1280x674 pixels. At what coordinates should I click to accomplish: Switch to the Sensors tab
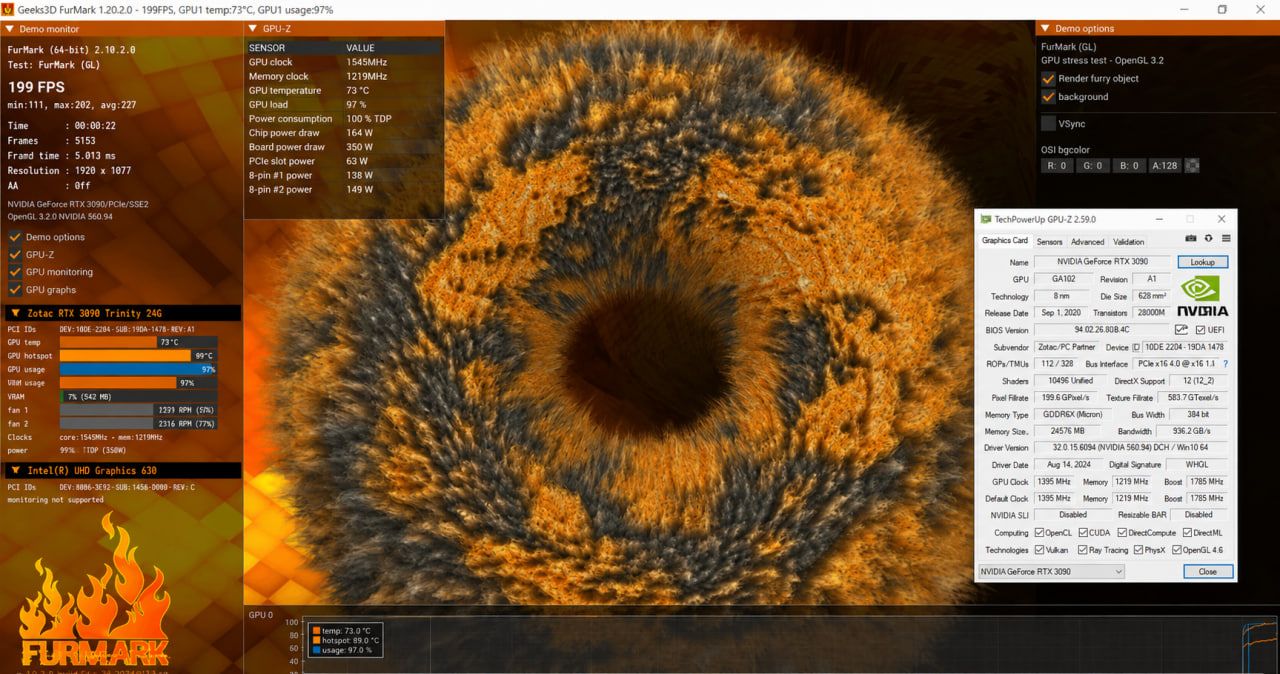1049,242
